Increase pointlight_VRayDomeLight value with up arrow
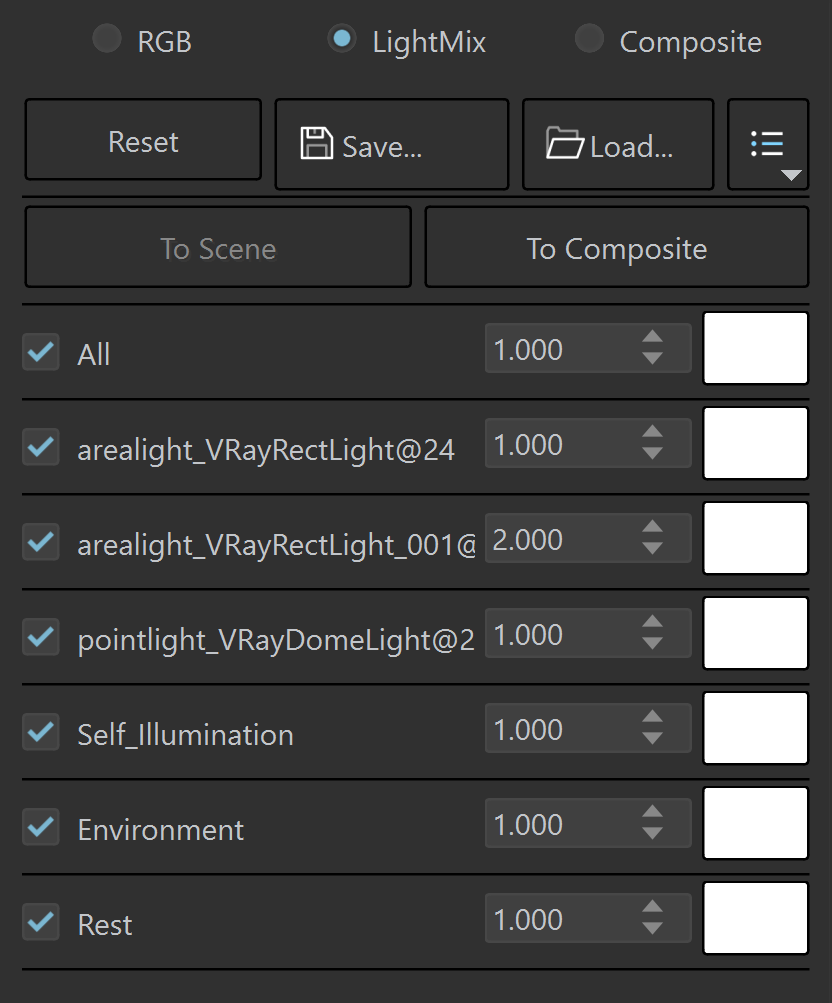832x1003 pixels. [652, 622]
